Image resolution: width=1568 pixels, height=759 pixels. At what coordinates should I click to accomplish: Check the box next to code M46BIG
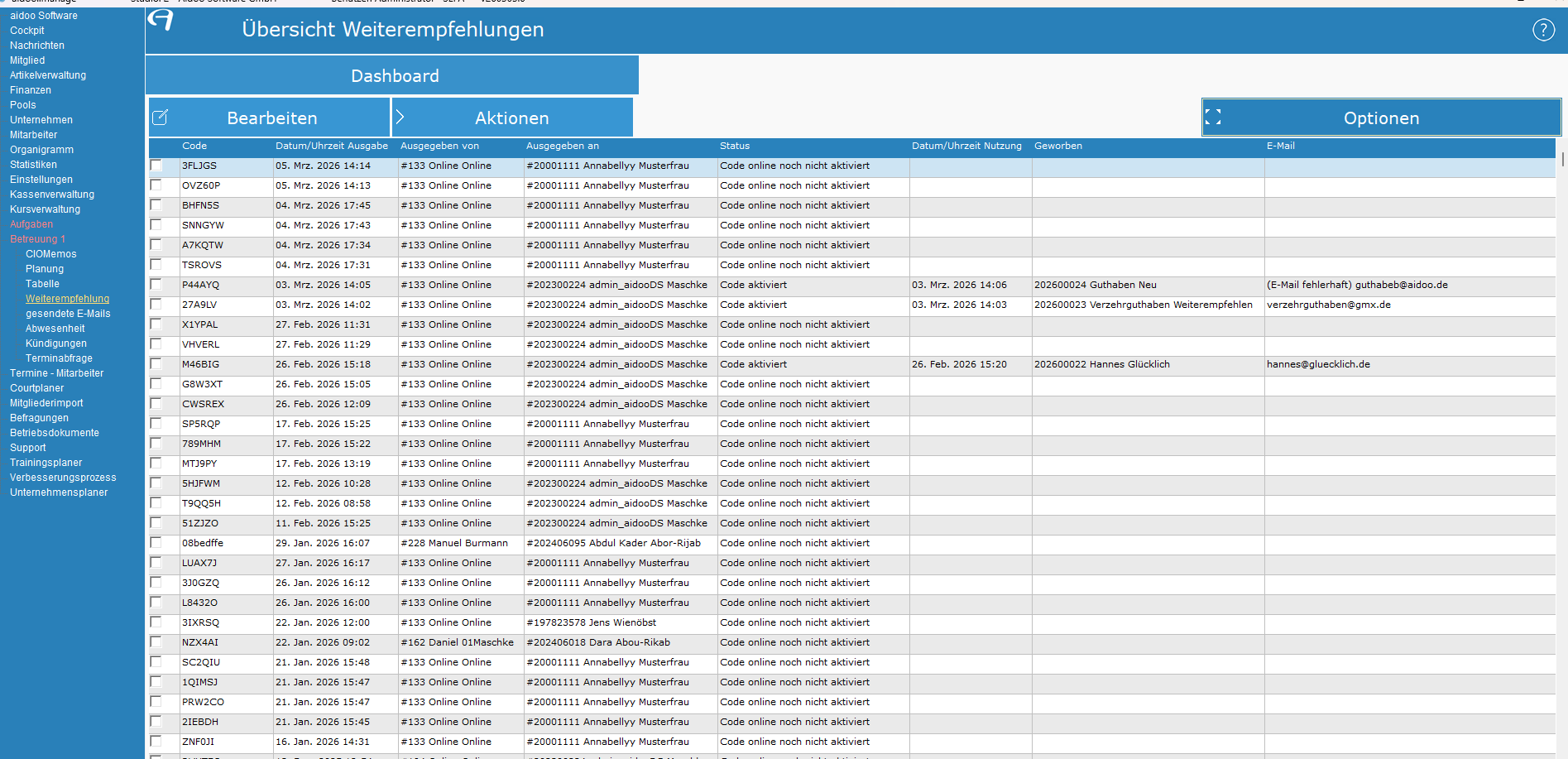point(156,364)
